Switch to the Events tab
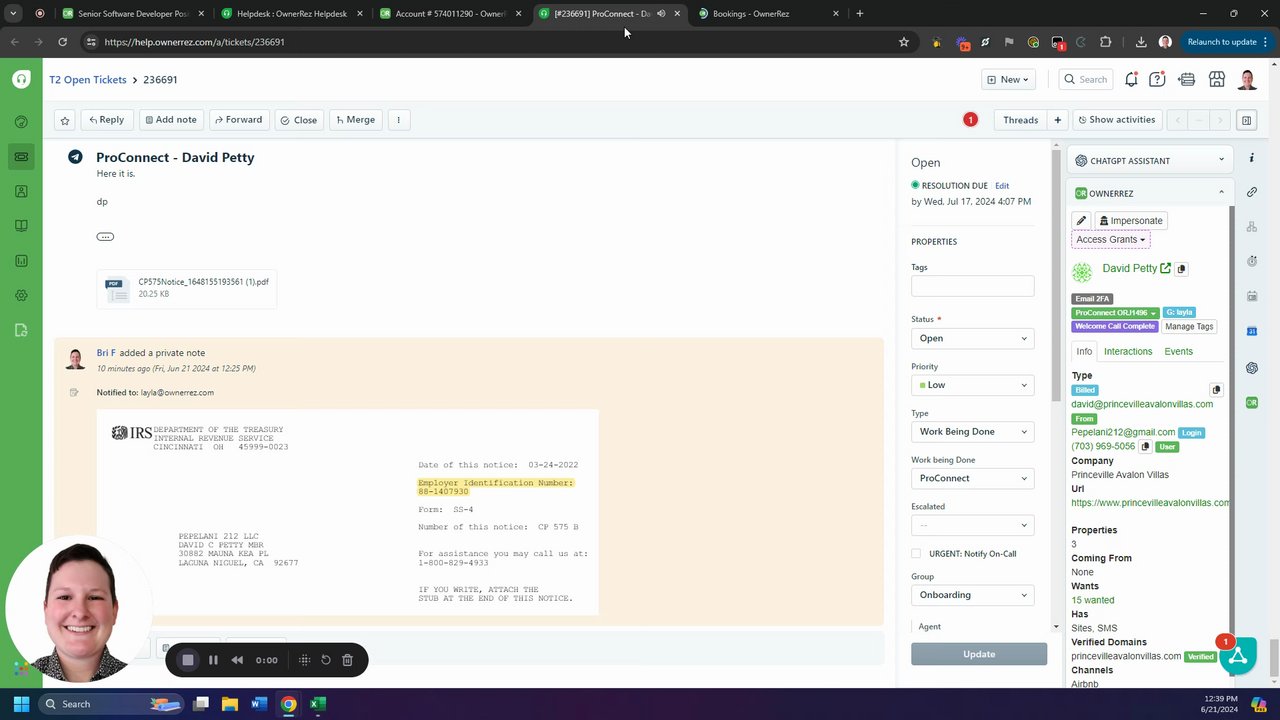Viewport: 1280px width, 720px height. [1178, 352]
